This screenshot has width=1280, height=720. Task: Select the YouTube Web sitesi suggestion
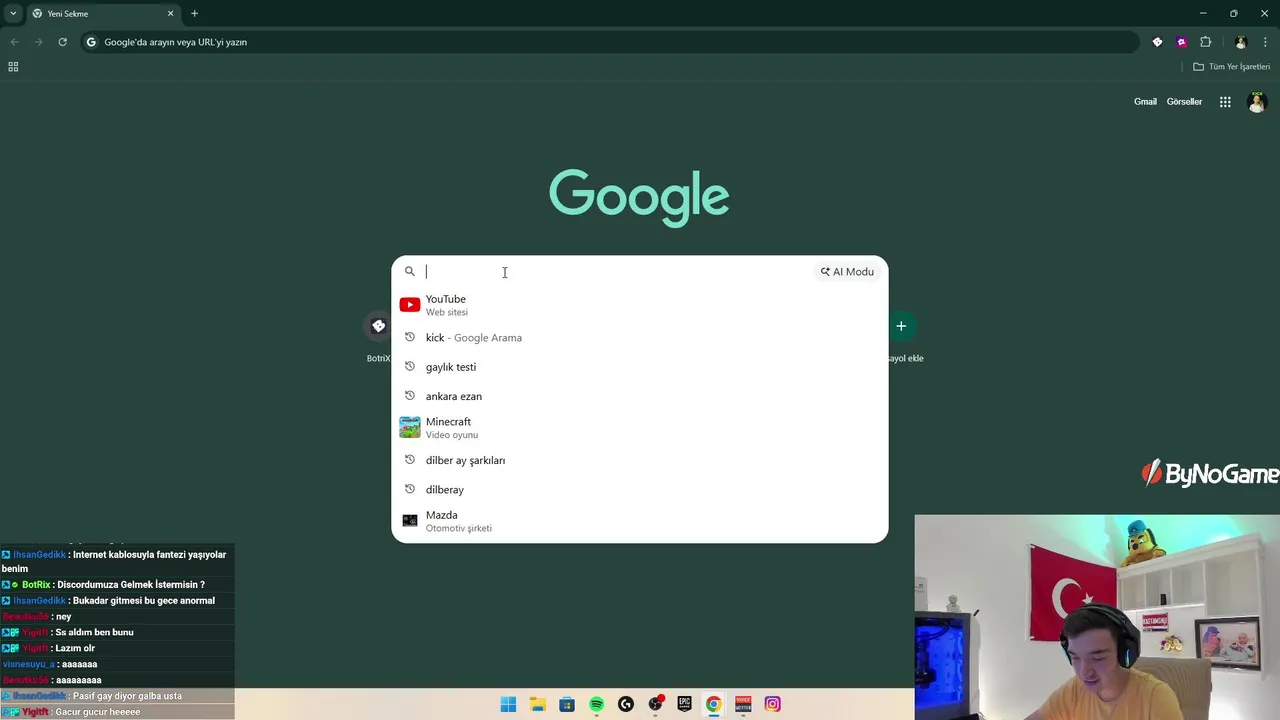pos(640,305)
